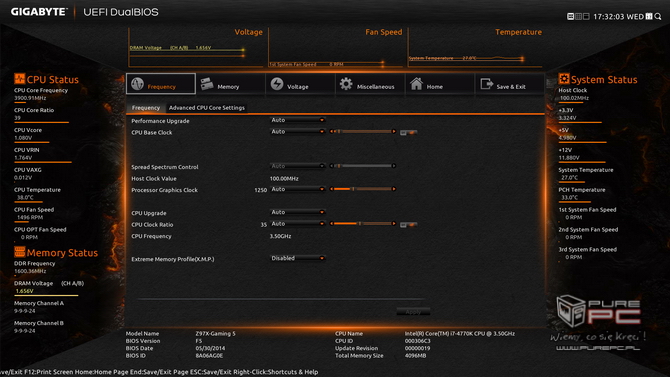Click the Fan Speed graph panel

tap(336, 48)
